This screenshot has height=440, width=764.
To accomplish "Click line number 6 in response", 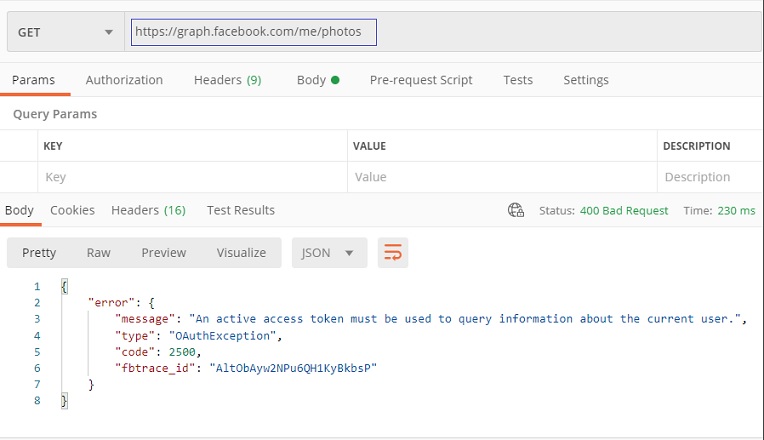I will tap(37, 368).
